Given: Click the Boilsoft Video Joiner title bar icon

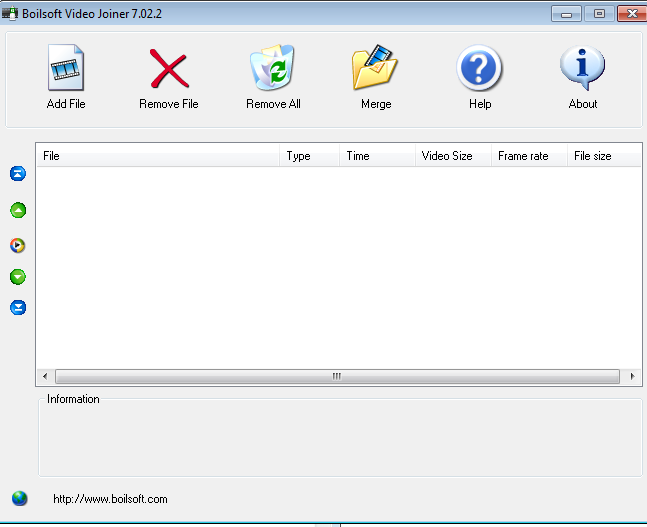Looking at the screenshot, I should point(10,13).
